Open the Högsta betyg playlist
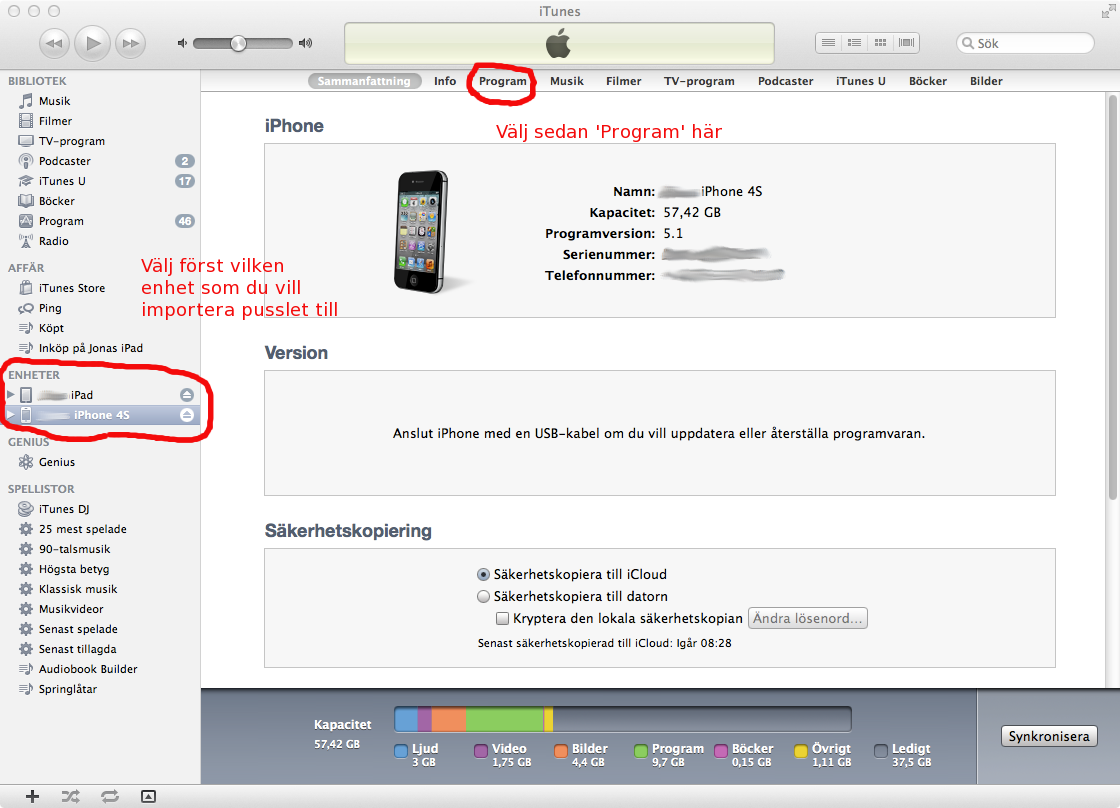 point(100,569)
